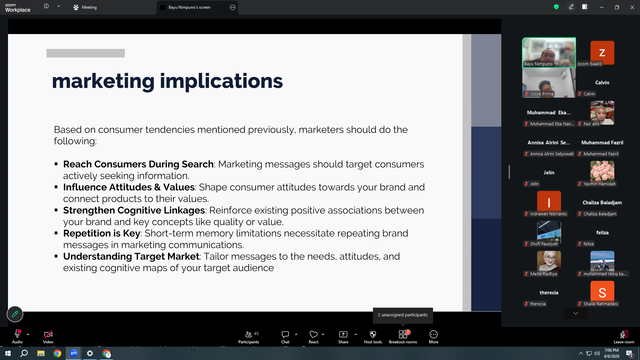Switch to the Meeting tab
Viewport: 640px width, 360px height.
pyautogui.click(x=85, y=7)
